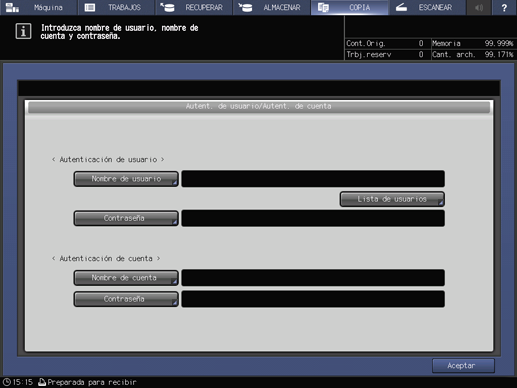Screen dimensions: 517x388
Task: Switch to the ESCANEAR tab
Action: tap(427, 7)
